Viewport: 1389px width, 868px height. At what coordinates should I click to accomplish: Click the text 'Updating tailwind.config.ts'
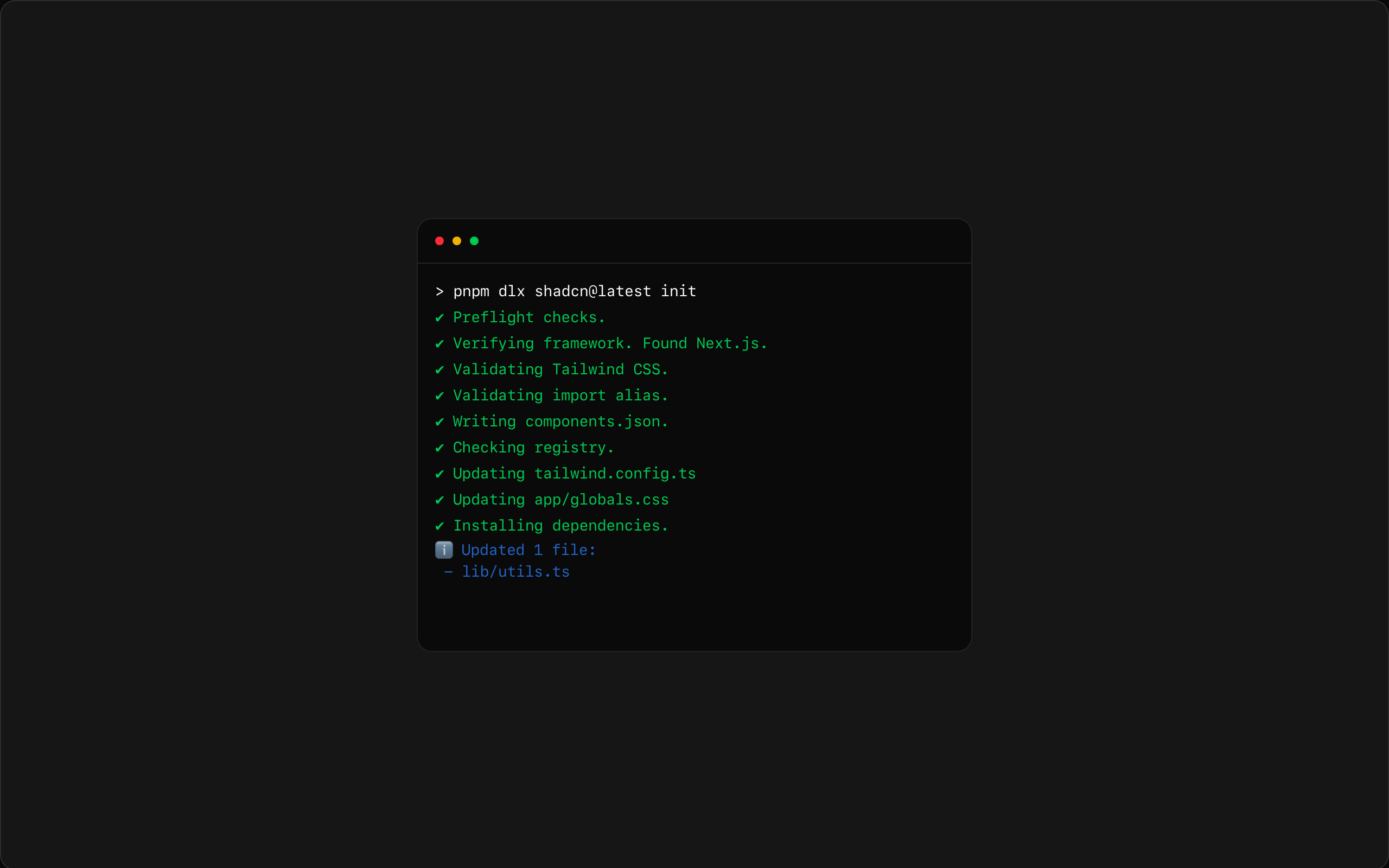[575, 474]
